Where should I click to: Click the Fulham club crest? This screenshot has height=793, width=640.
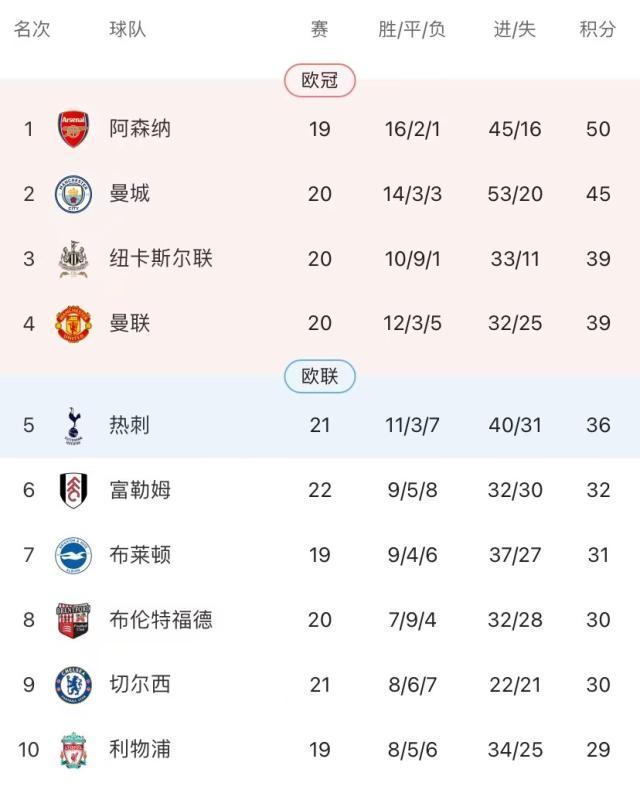coord(73,489)
